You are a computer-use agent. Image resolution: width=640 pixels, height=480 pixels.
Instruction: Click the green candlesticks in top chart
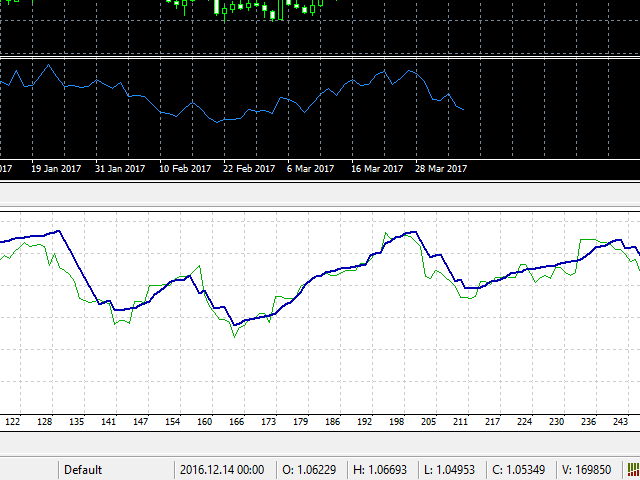click(250, 9)
